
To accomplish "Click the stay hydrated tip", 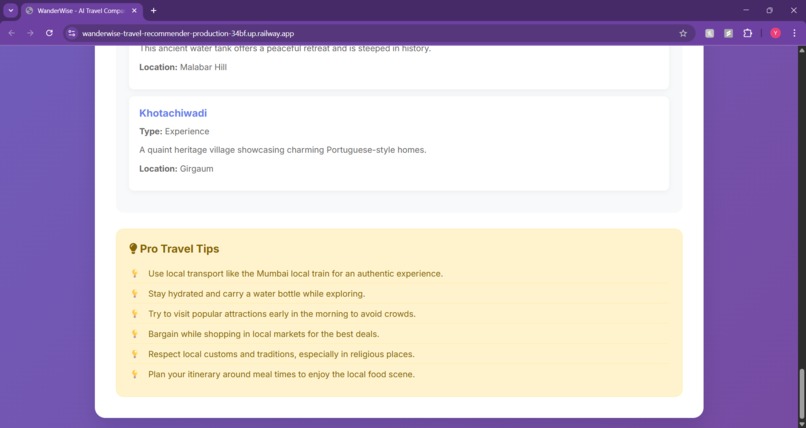I will [257, 294].
